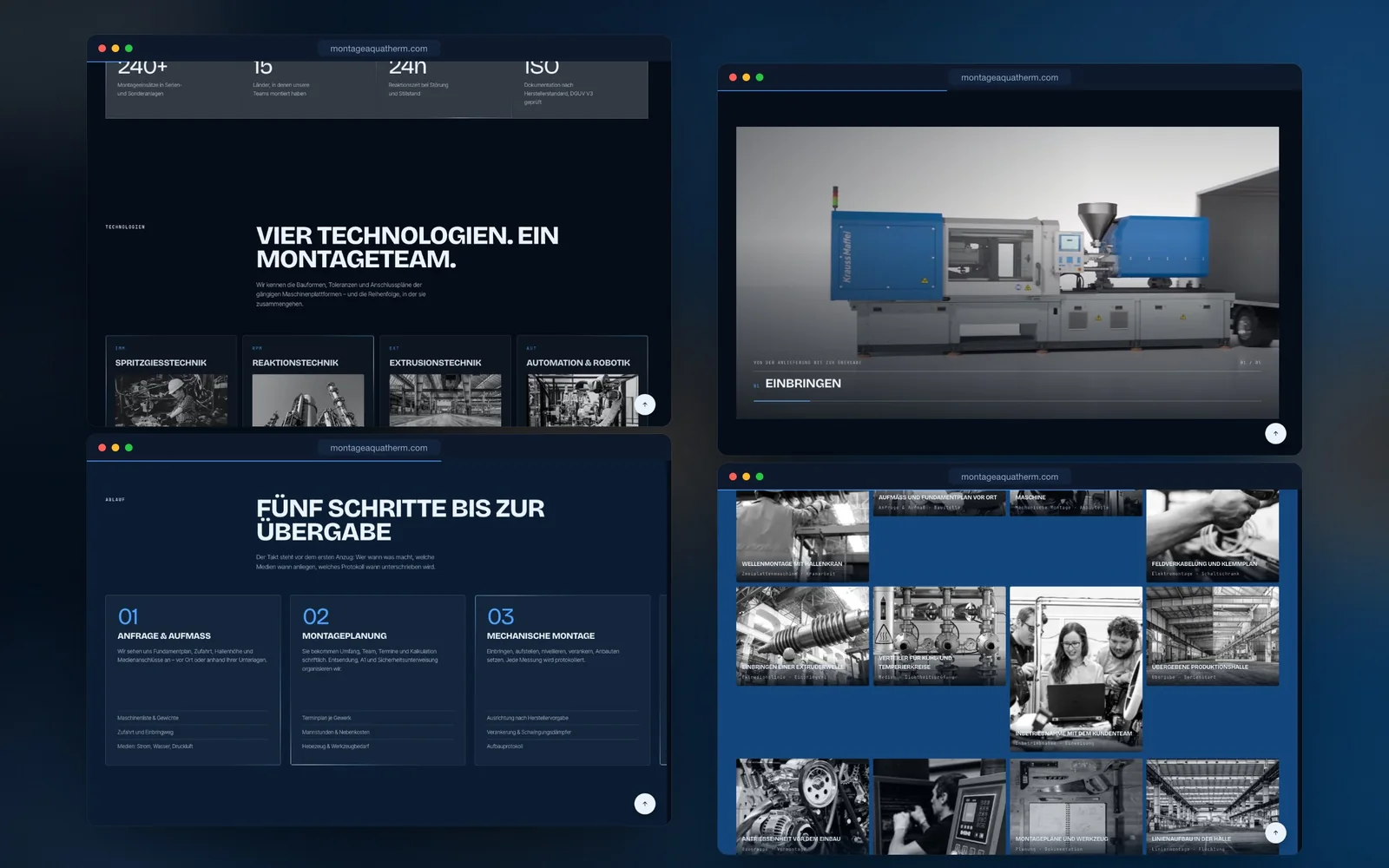Click the Vier Technologien. Ein Montageteam. heading

pyautogui.click(x=407, y=247)
